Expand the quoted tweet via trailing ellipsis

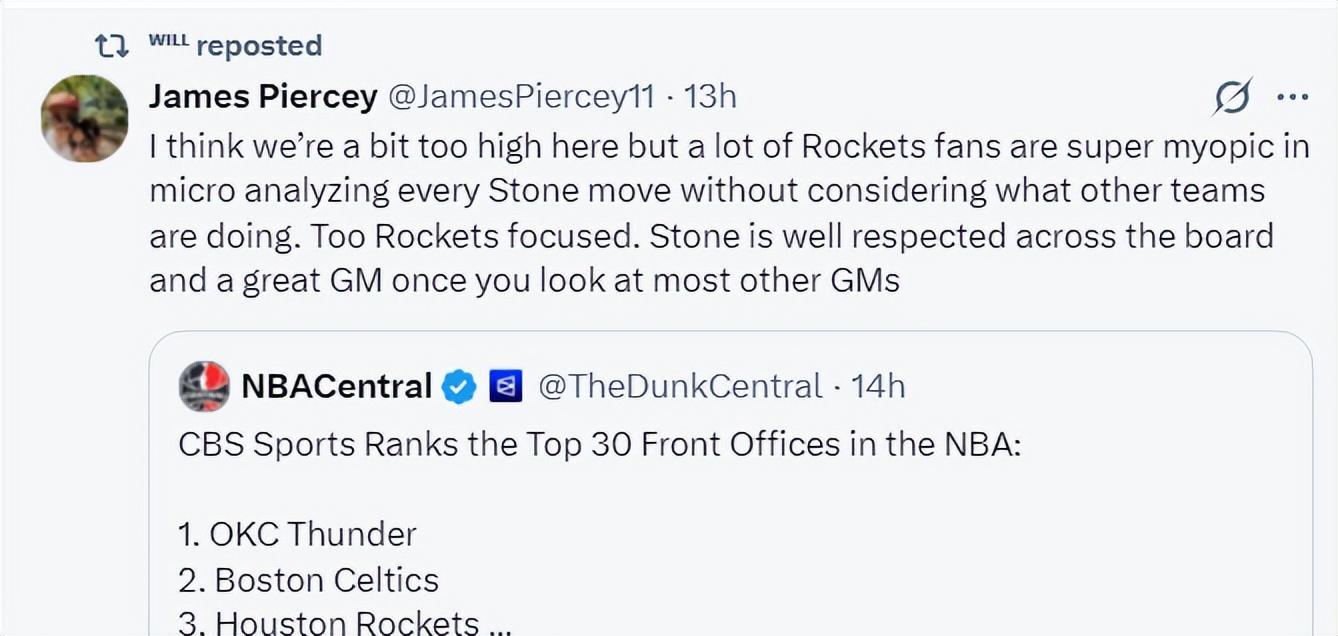tap(500, 624)
